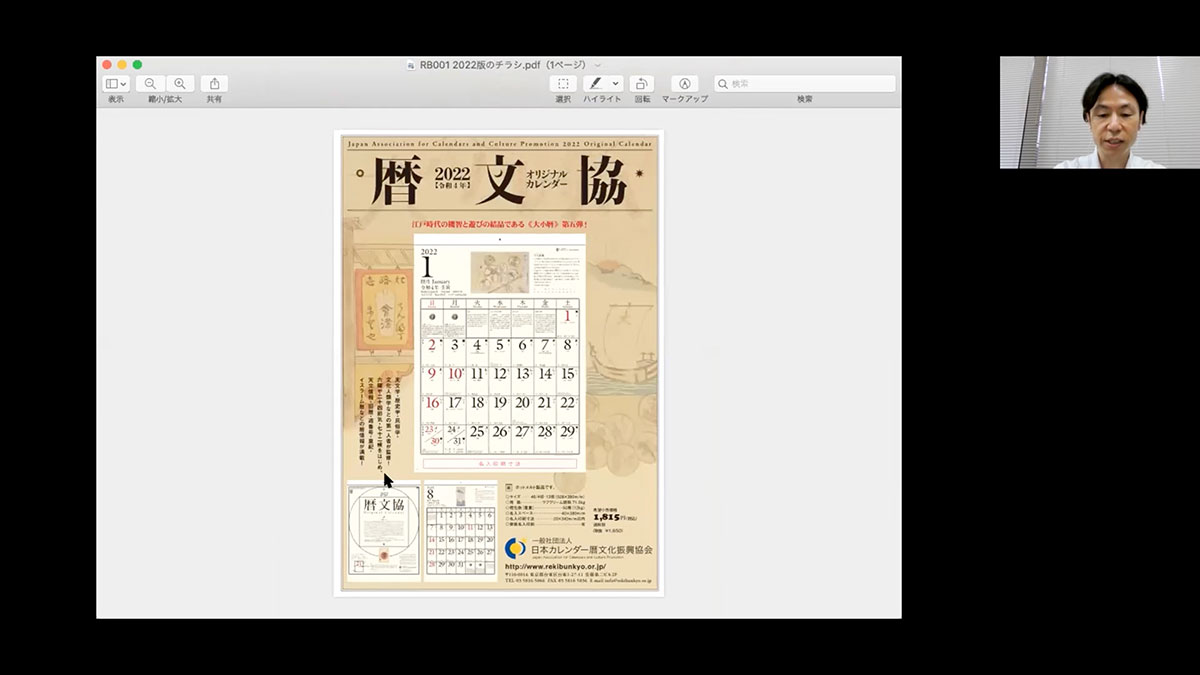The width and height of the screenshot is (1200, 675).
Task: Click date 27 in the large January calendar
Action: tap(522, 432)
